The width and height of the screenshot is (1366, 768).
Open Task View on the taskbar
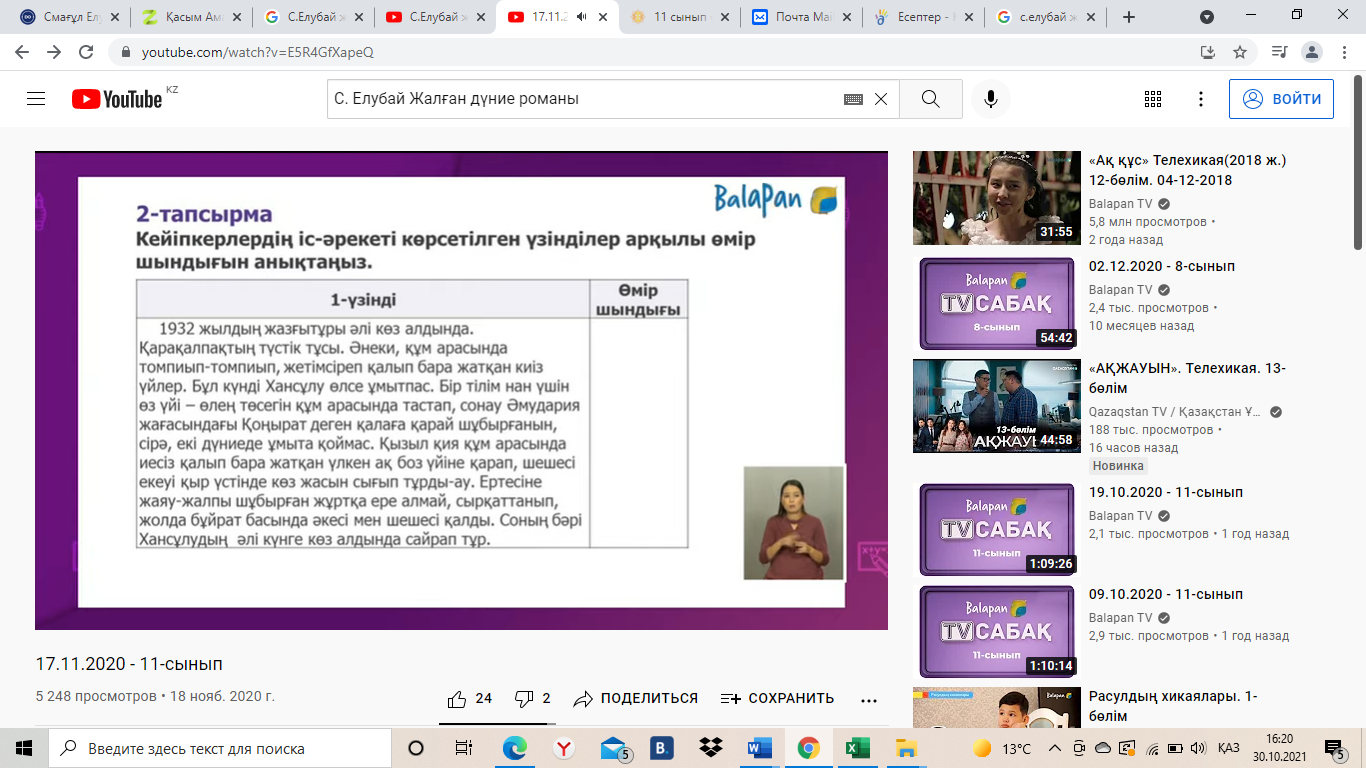(464, 748)
